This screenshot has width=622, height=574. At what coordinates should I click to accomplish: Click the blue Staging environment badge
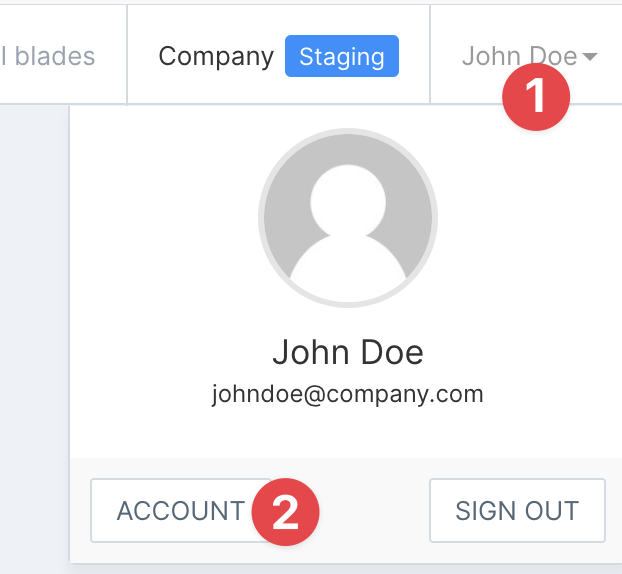pyautogui.click(x=341, y=56)
